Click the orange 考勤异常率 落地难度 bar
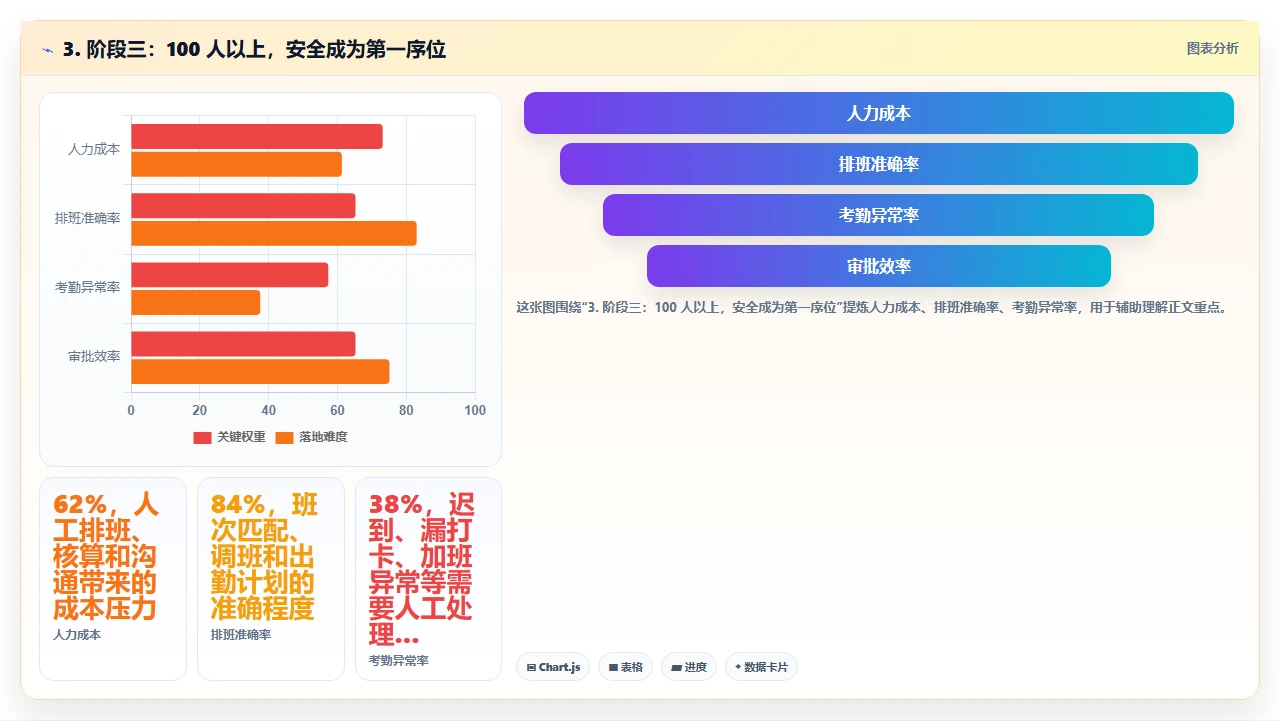Screen dimensions: 1280x721 (x=195, y=302)
